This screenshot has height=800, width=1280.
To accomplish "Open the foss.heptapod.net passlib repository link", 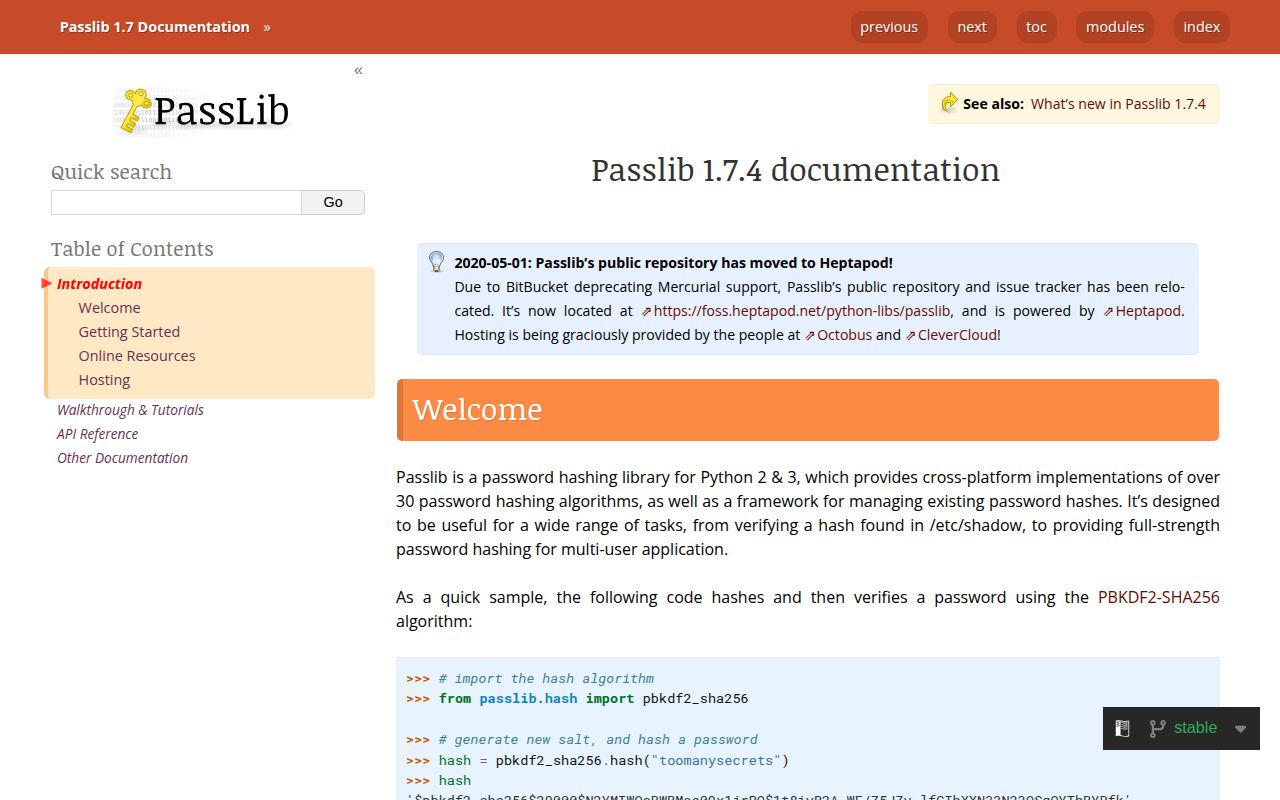I will (796, 311).
